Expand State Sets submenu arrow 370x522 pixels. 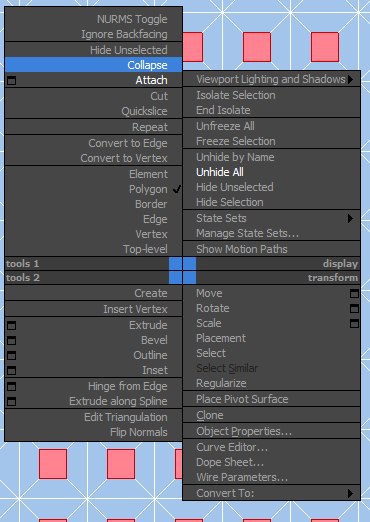pyautogui.click(x=350, y=218)
